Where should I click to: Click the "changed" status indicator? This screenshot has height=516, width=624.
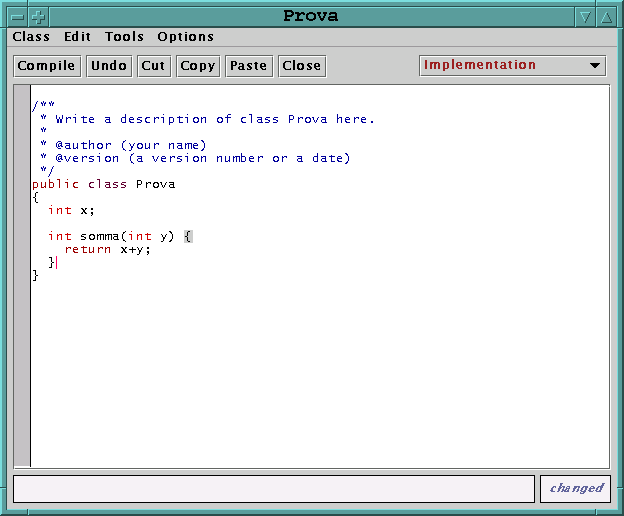(576, 489)
